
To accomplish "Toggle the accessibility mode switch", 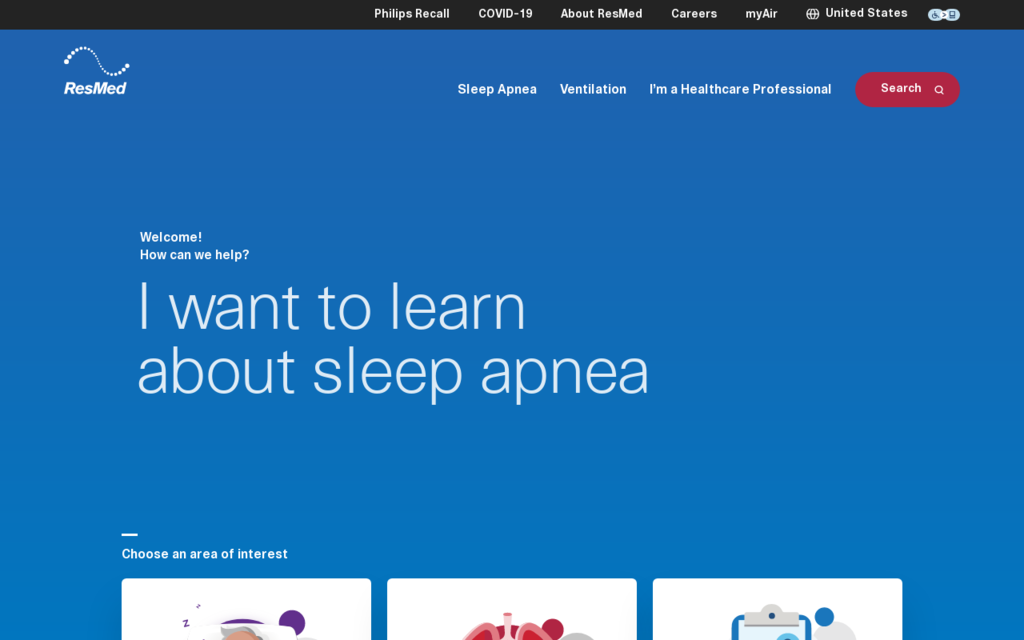I will click(943, 15).
